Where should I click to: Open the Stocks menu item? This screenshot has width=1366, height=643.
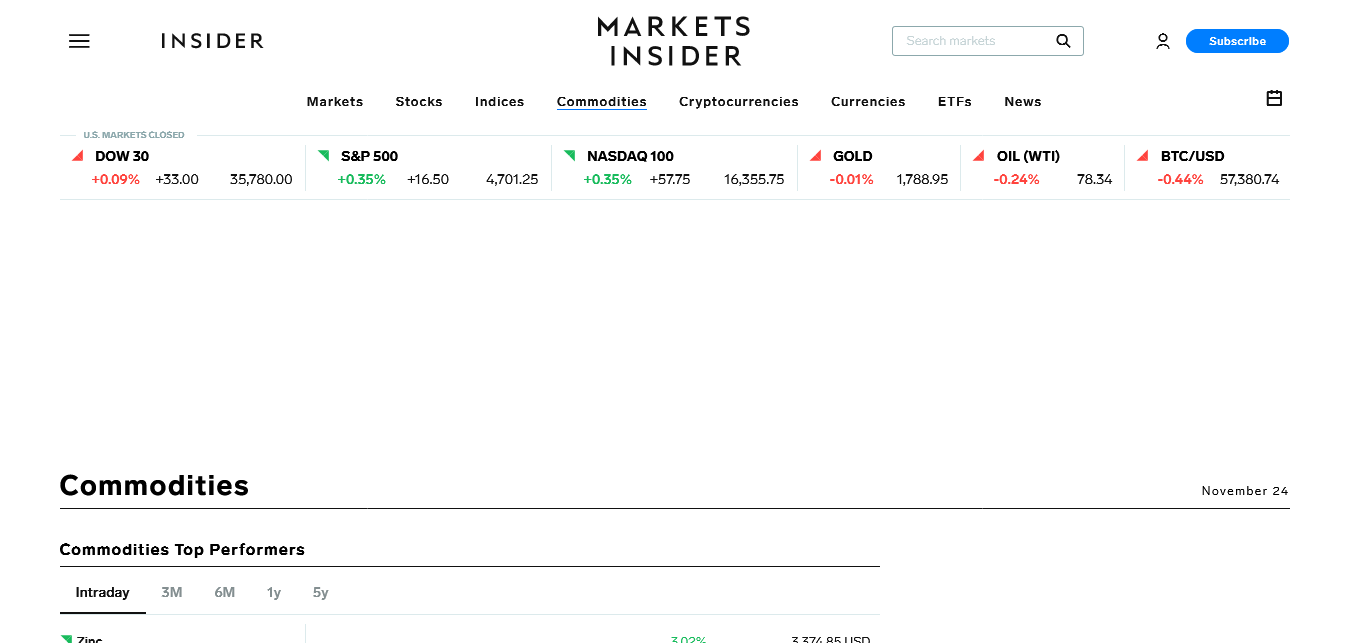point(418,102)
